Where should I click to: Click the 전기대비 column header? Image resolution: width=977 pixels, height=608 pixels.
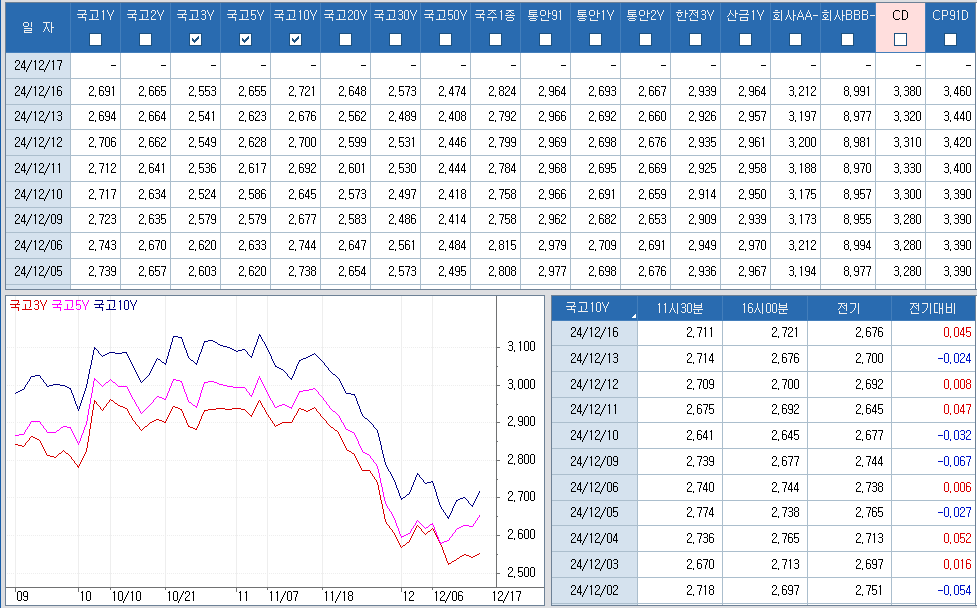(932, 308)
